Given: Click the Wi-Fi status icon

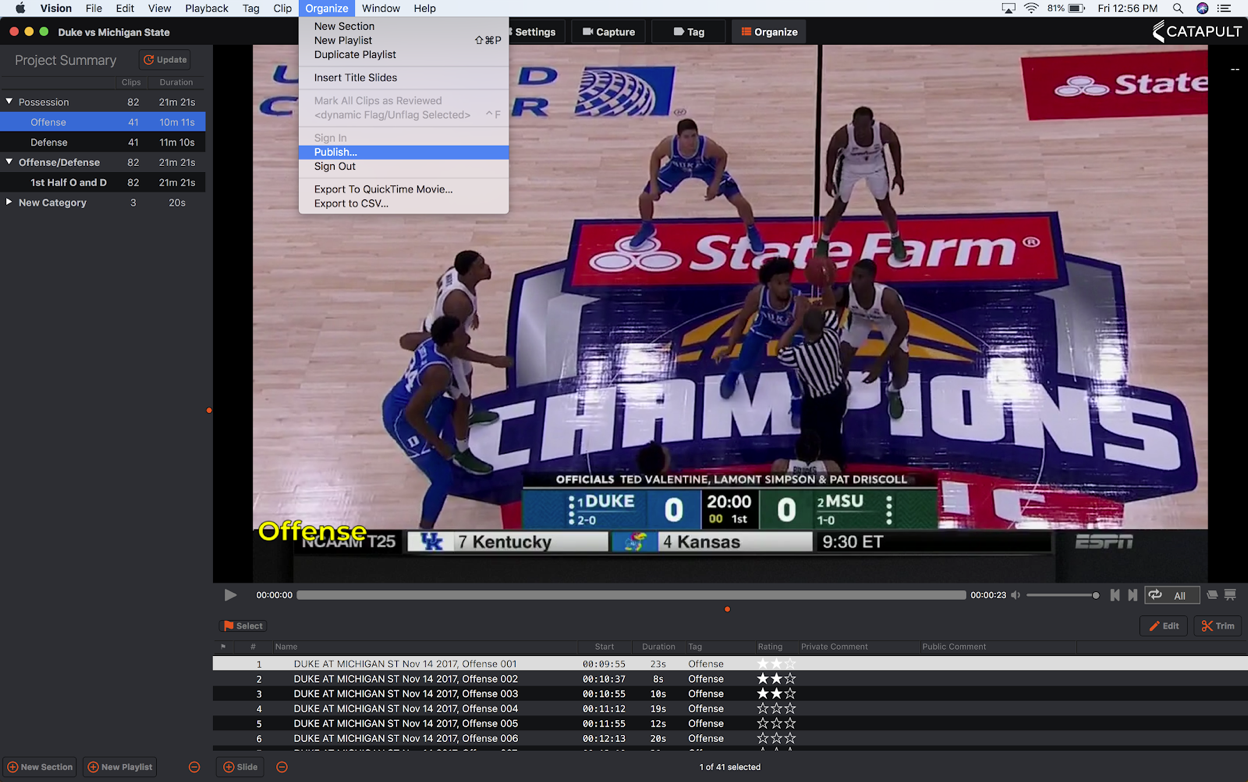Looking at the screenshot, I should pyautogui.click(x=1031, y=8).
